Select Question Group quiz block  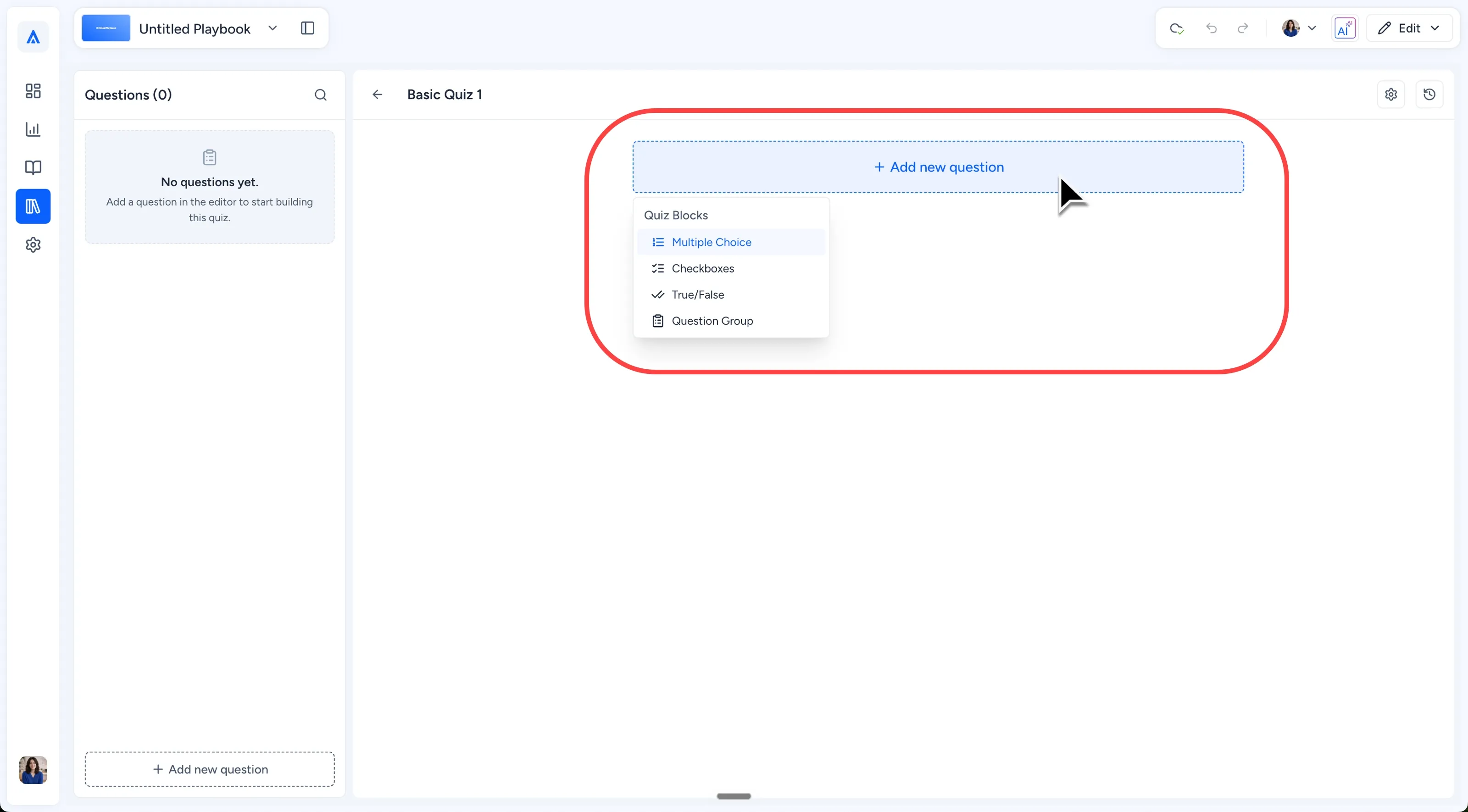click(731, 321)
